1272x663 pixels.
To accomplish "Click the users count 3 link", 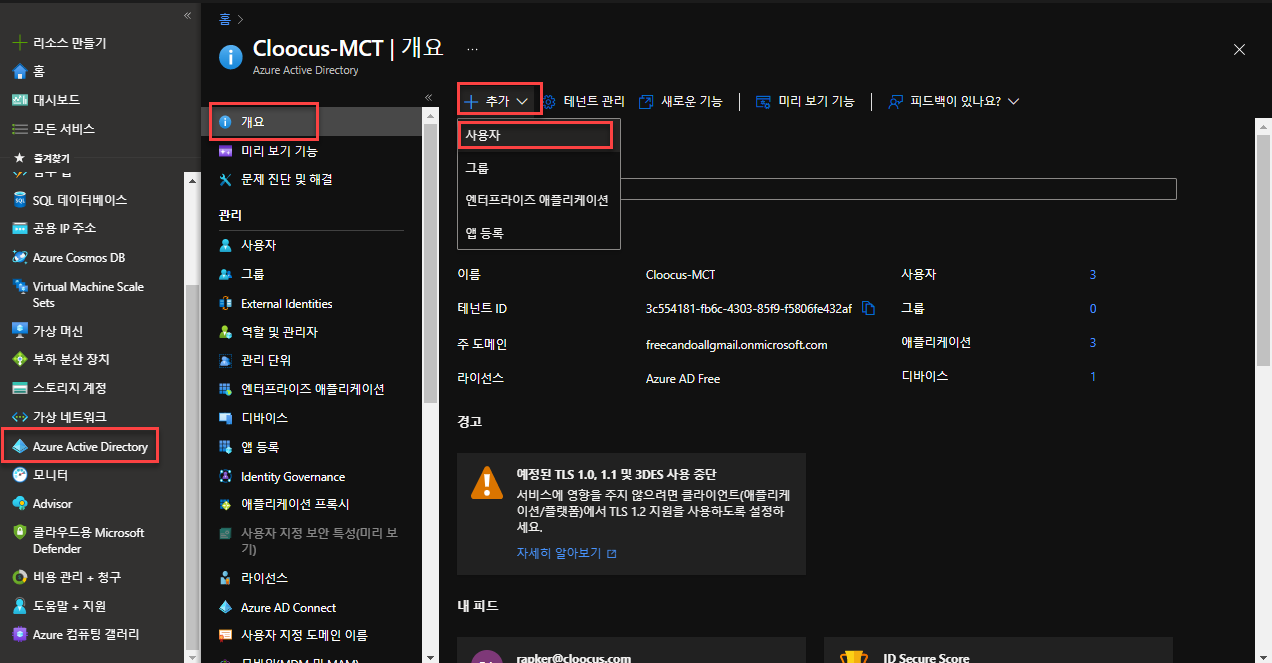I will [x=1093, y=275].
